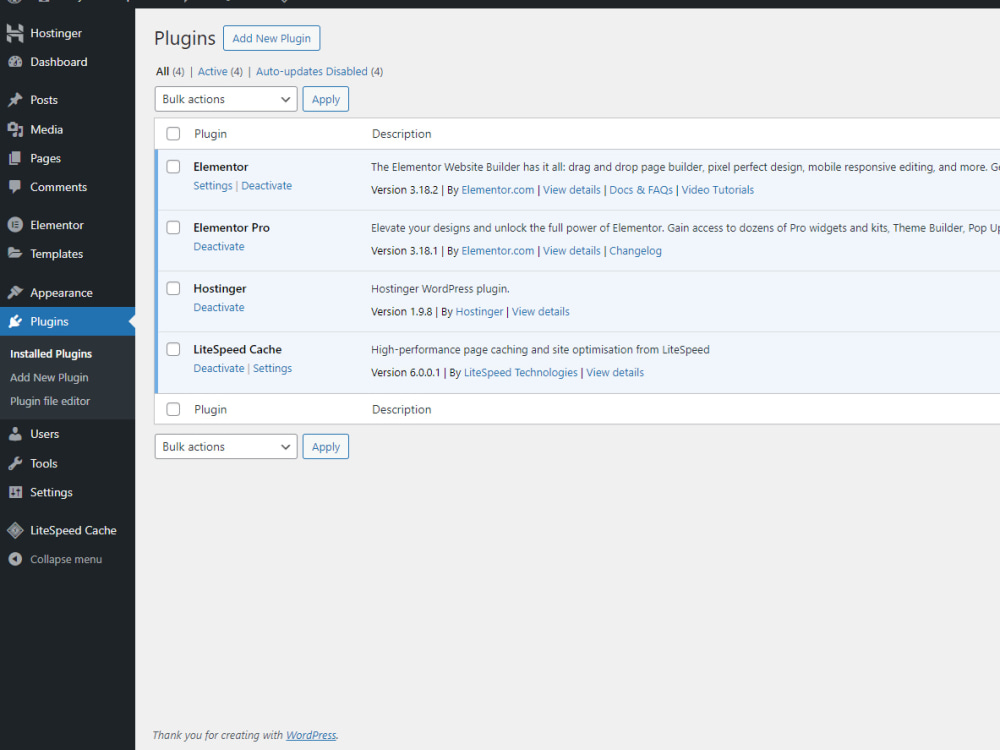1000x750 pixels.
Task: Open View details for Hostinger plugin
Action: click(540, 311)
